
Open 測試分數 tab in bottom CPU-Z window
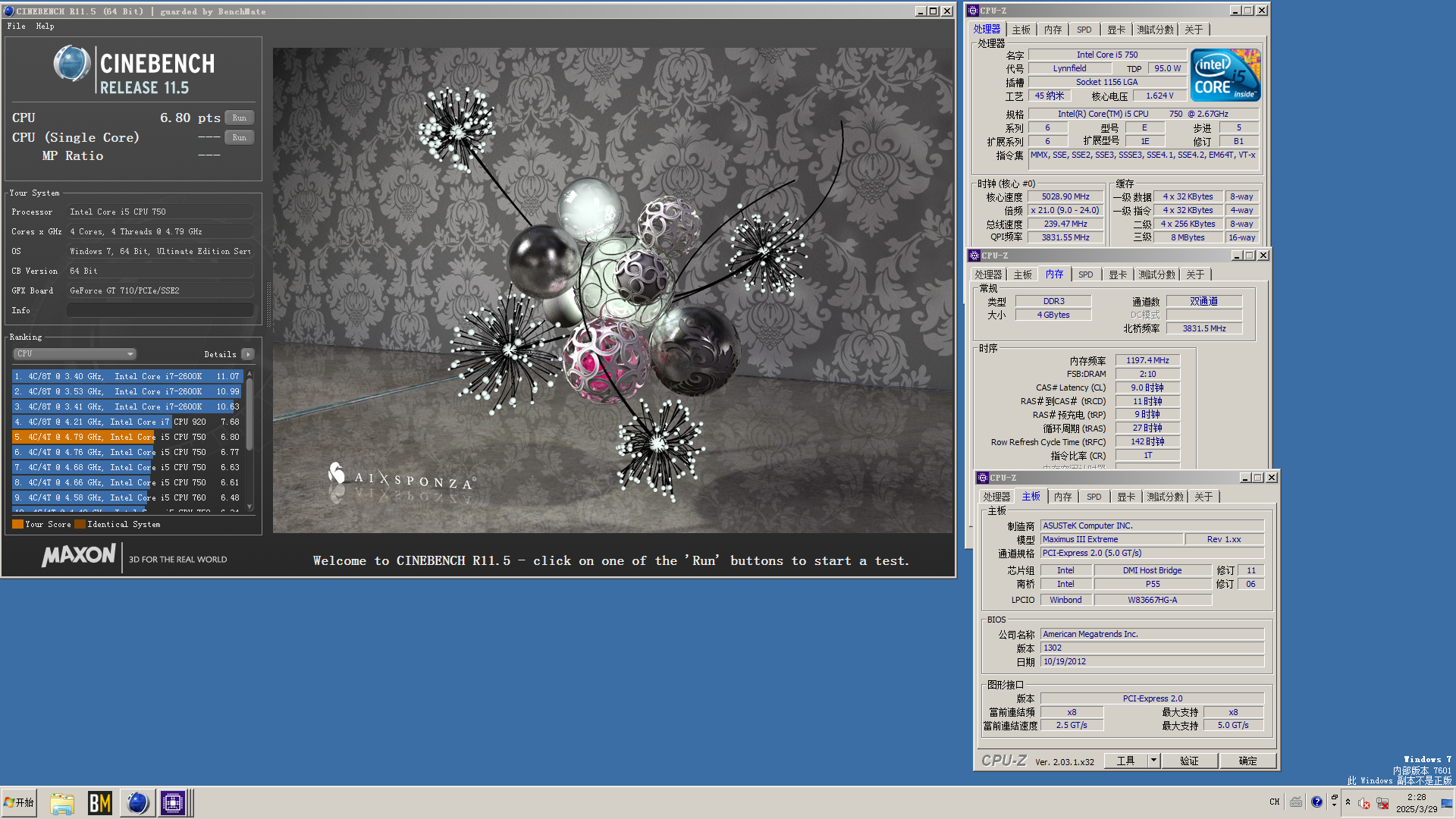(1165, 497)
